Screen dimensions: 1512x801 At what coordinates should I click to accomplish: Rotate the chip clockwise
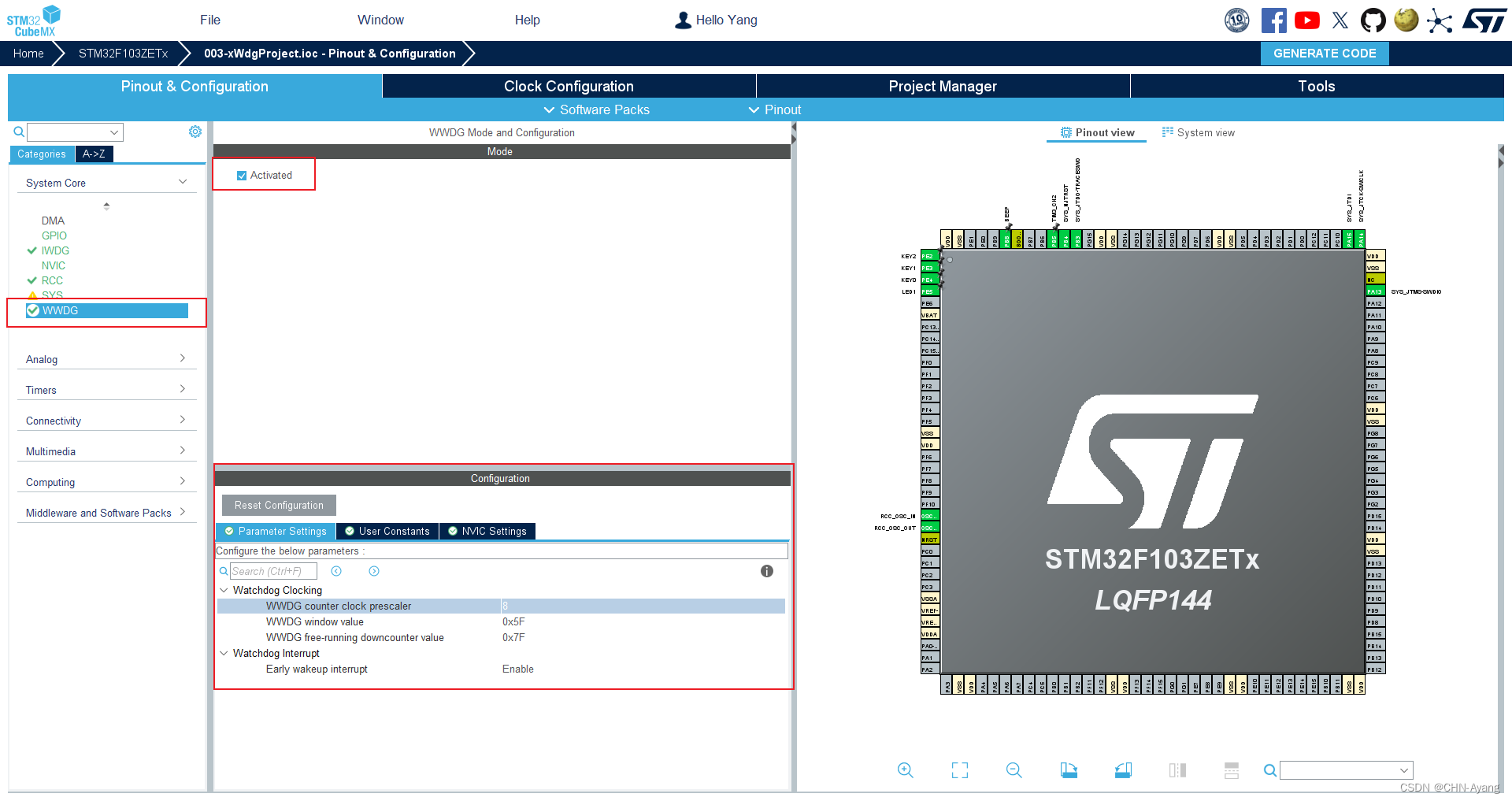click(x=1069, y=770)
